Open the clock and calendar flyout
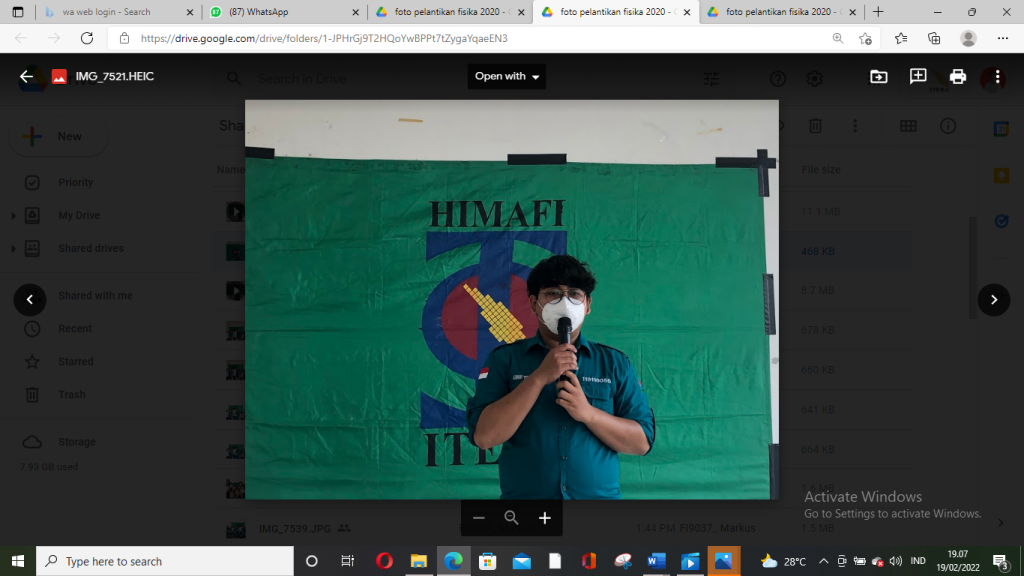This screenshot has height=576, width=1024. pos(958,561)
